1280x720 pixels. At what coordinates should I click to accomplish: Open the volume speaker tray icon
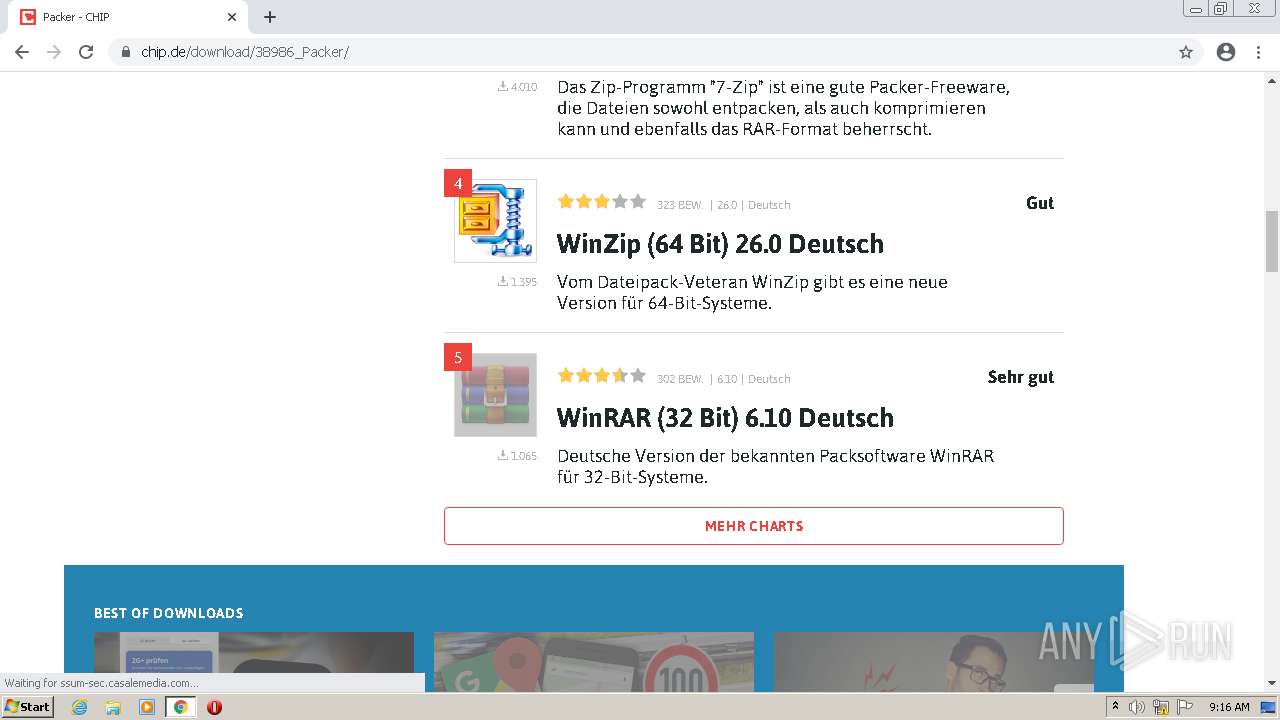1137,707
